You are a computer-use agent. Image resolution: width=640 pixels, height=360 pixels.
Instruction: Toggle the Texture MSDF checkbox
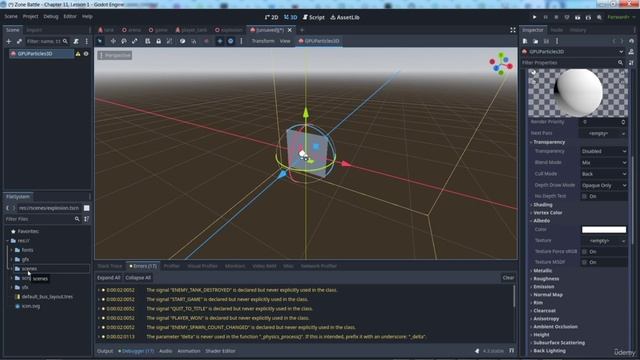pos(584,262)
